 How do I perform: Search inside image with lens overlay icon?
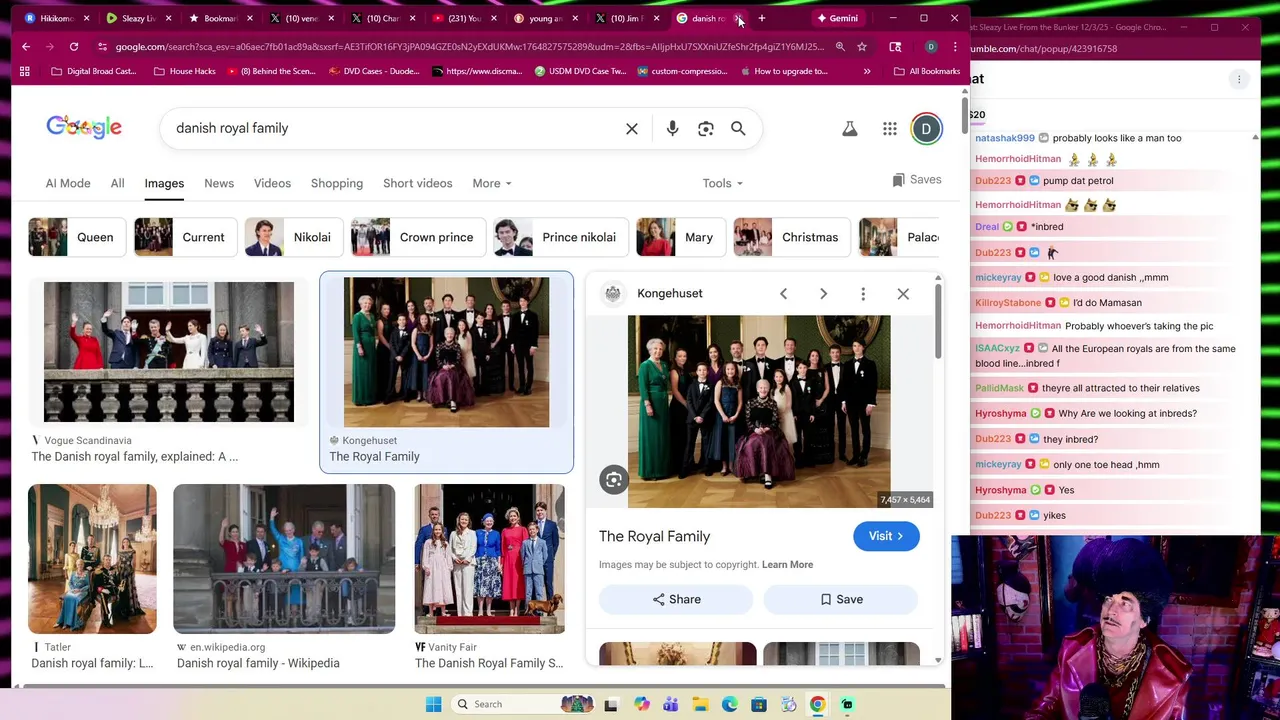click(x=614, y=480)
